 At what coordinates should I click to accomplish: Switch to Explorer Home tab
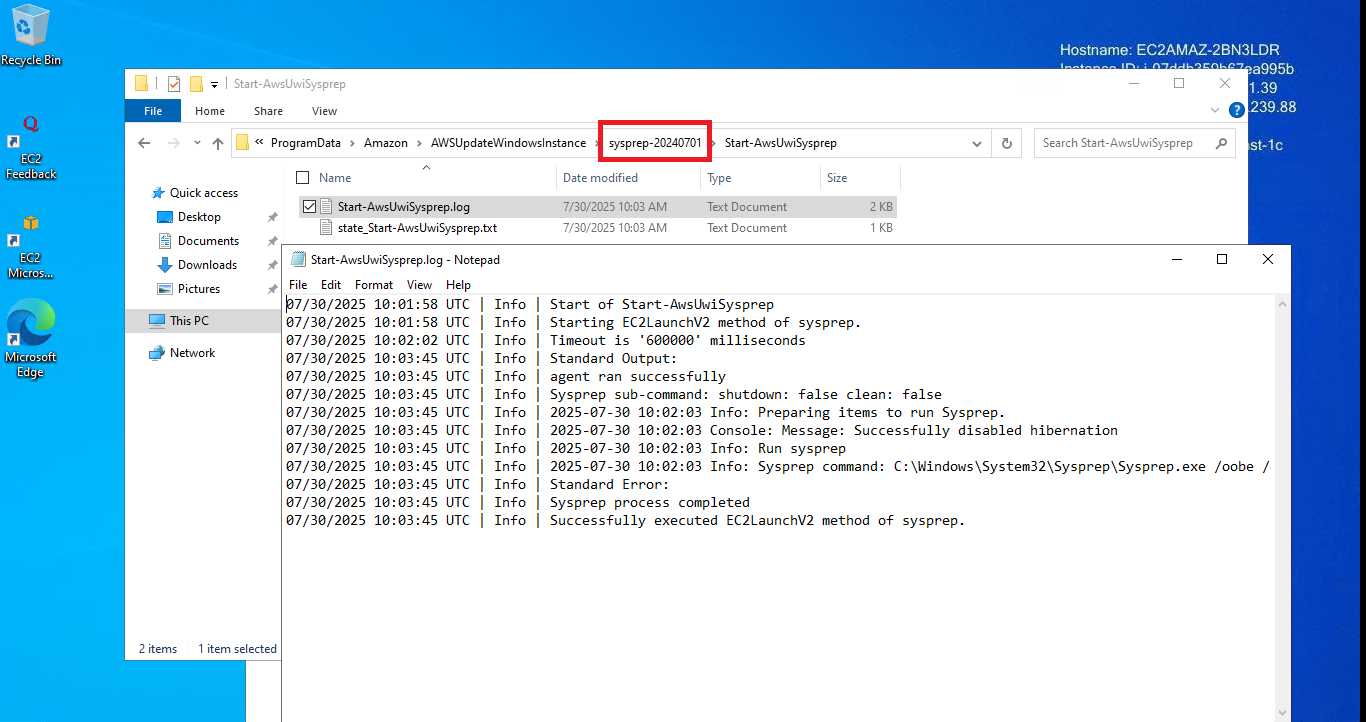(210, 111)
